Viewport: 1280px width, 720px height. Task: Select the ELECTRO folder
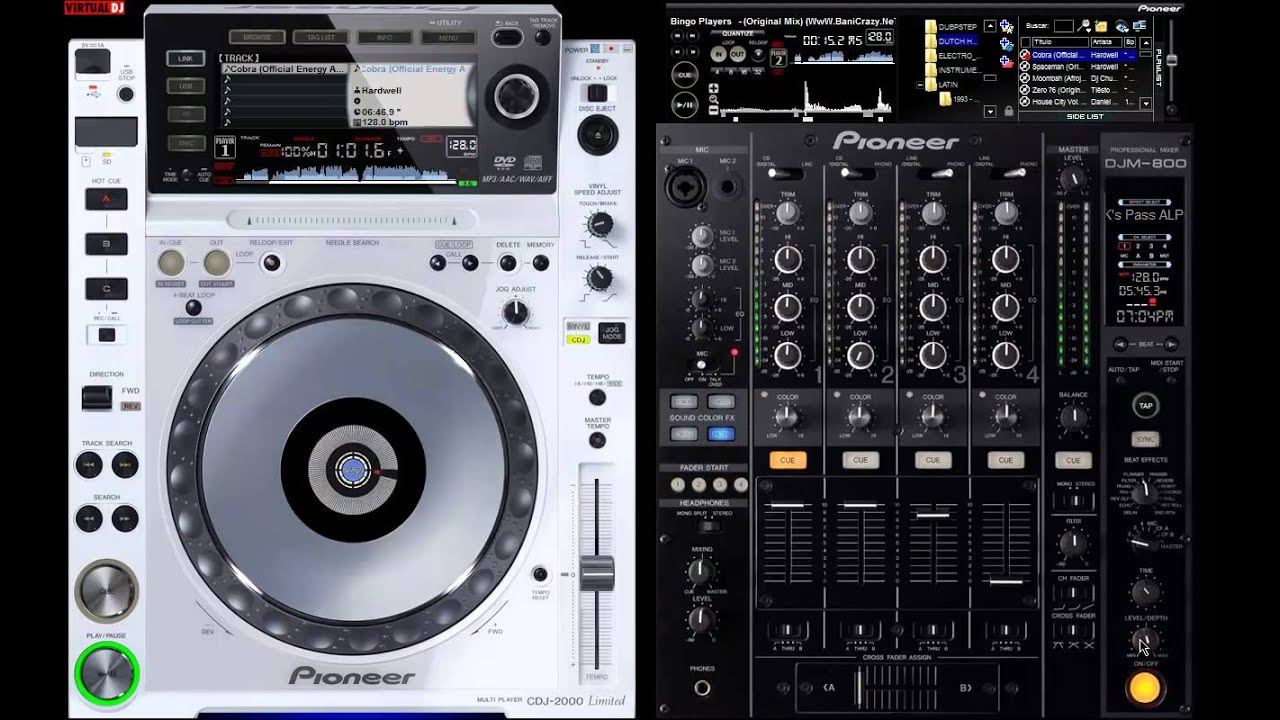958,56
